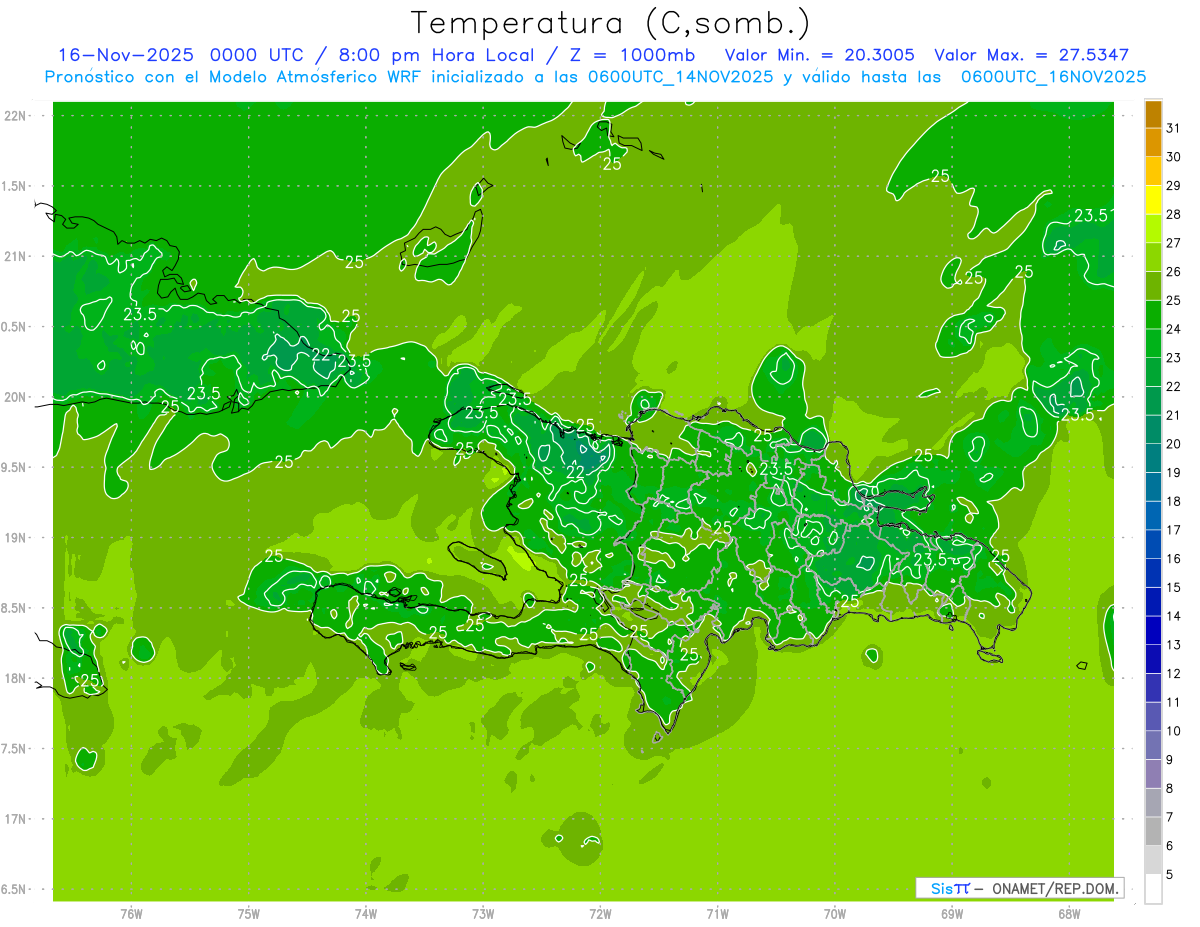Click the orange legend swatch between 30 and 31
The height and width of the screenshot is (927, 1200).
tap(1153, 143)
